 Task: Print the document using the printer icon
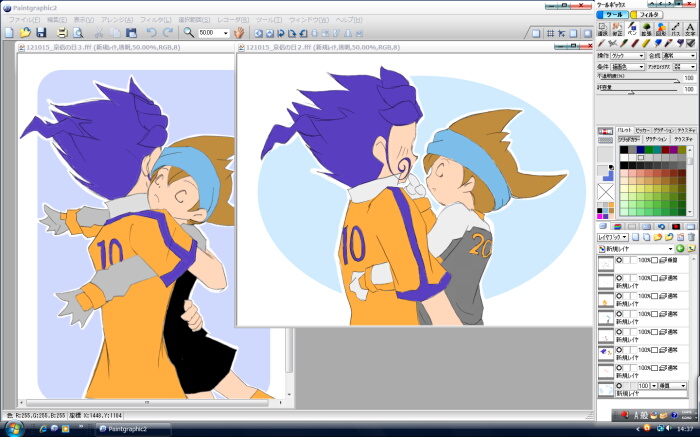coord(62,33)
